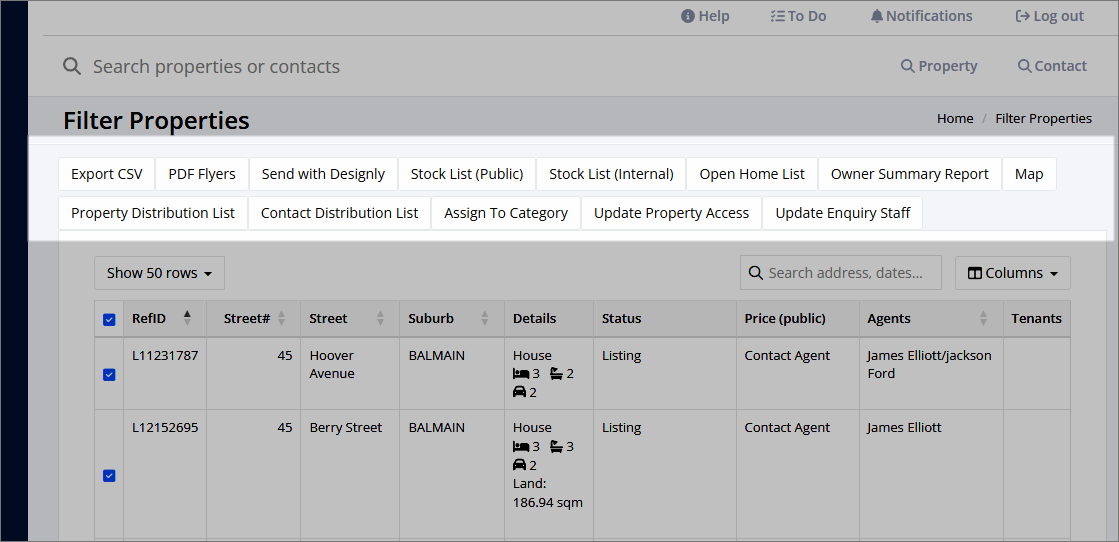This screenshot has width=1119, height=542.
Task: Click PDF Flyers button
Action: [202, 174]
